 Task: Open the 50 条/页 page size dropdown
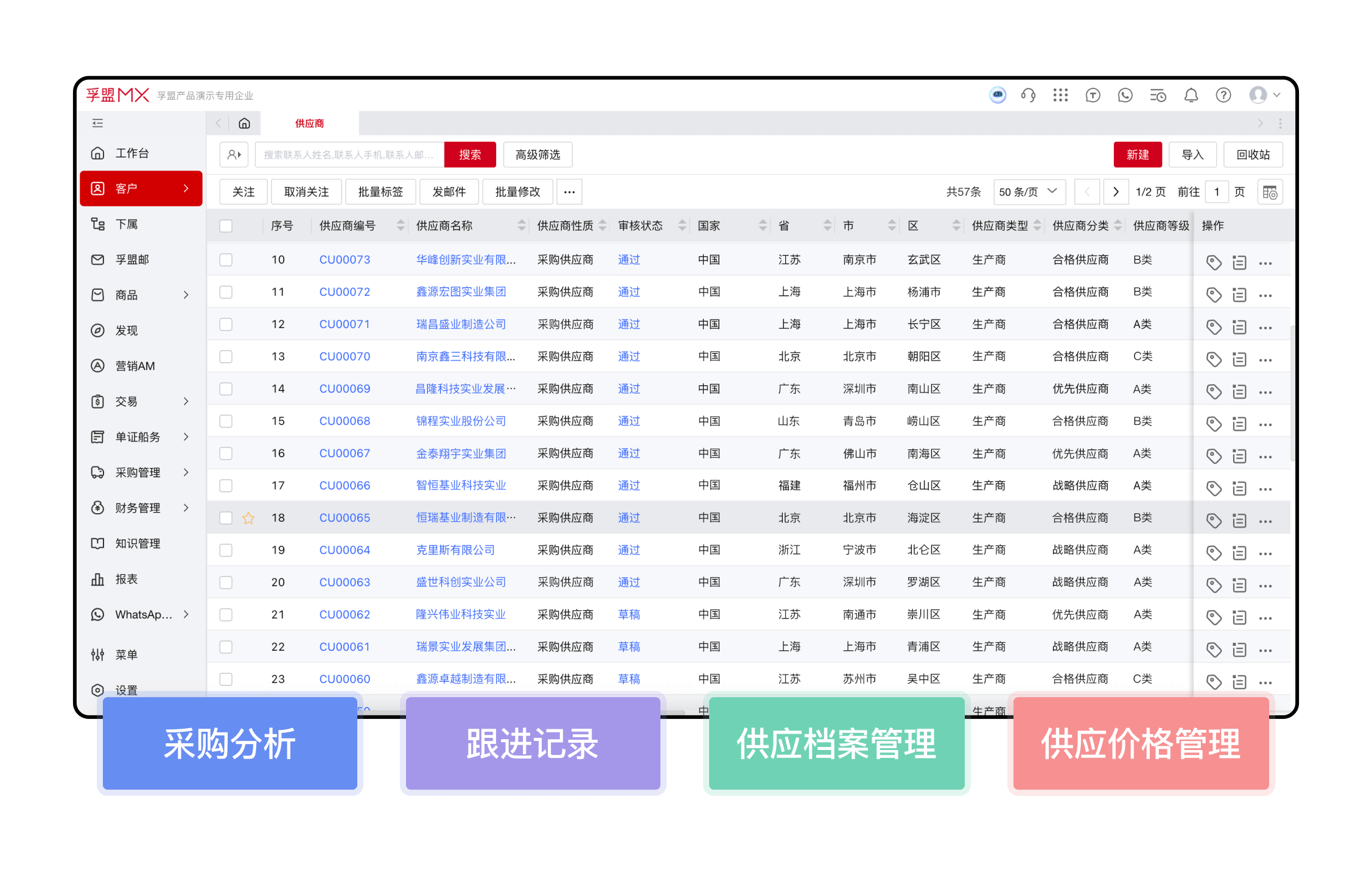point(1029,191)
